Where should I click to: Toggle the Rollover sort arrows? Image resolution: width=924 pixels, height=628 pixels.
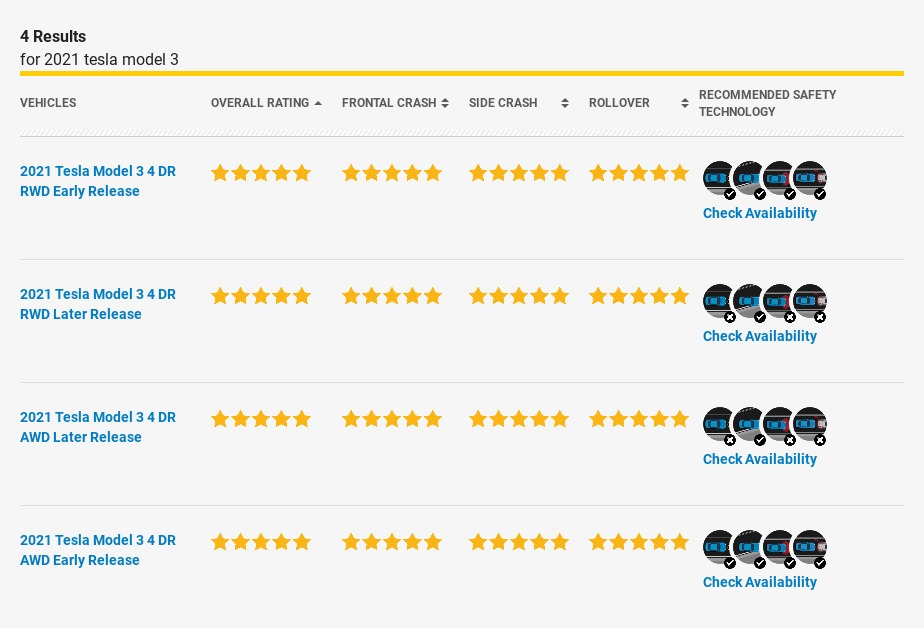point(685,103)
